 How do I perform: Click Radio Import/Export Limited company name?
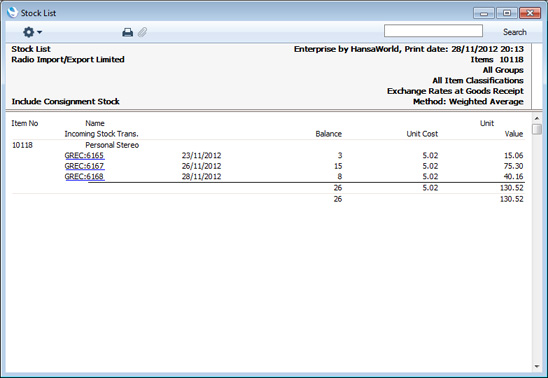pos(68,59)
